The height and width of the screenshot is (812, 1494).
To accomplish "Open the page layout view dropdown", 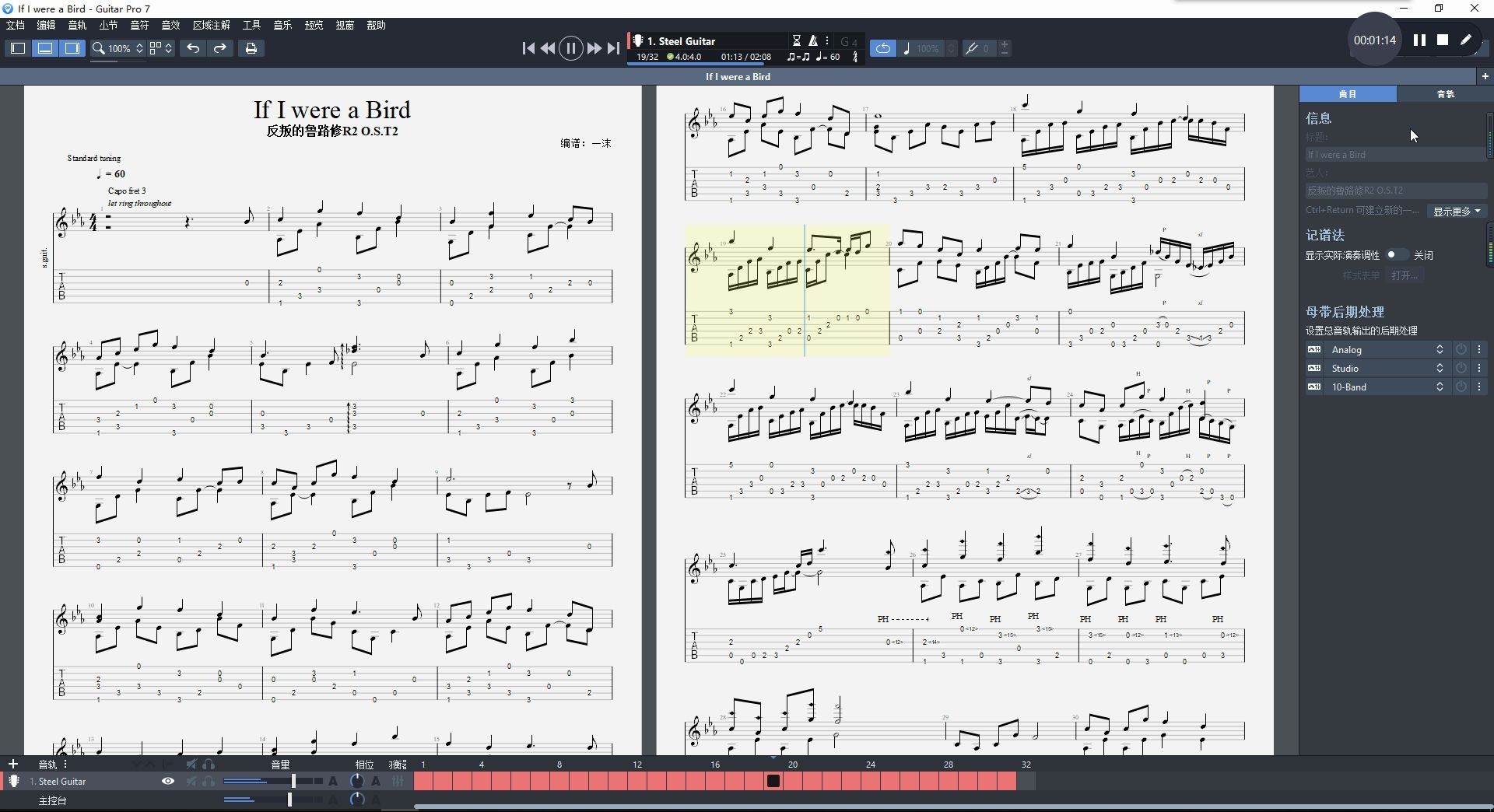I will pos(161,48).
